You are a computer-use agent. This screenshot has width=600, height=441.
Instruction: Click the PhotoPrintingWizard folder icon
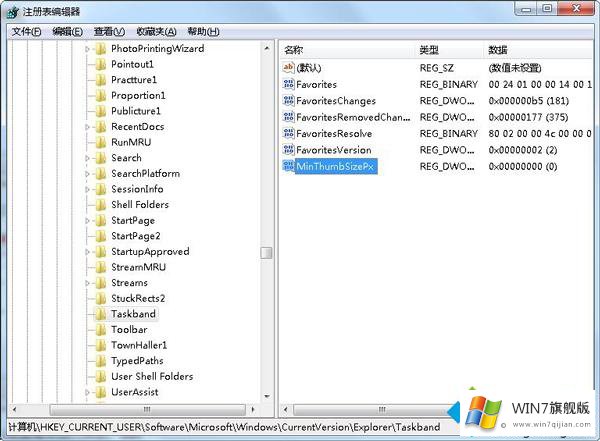pyautogui.click(x=101, y=49)
